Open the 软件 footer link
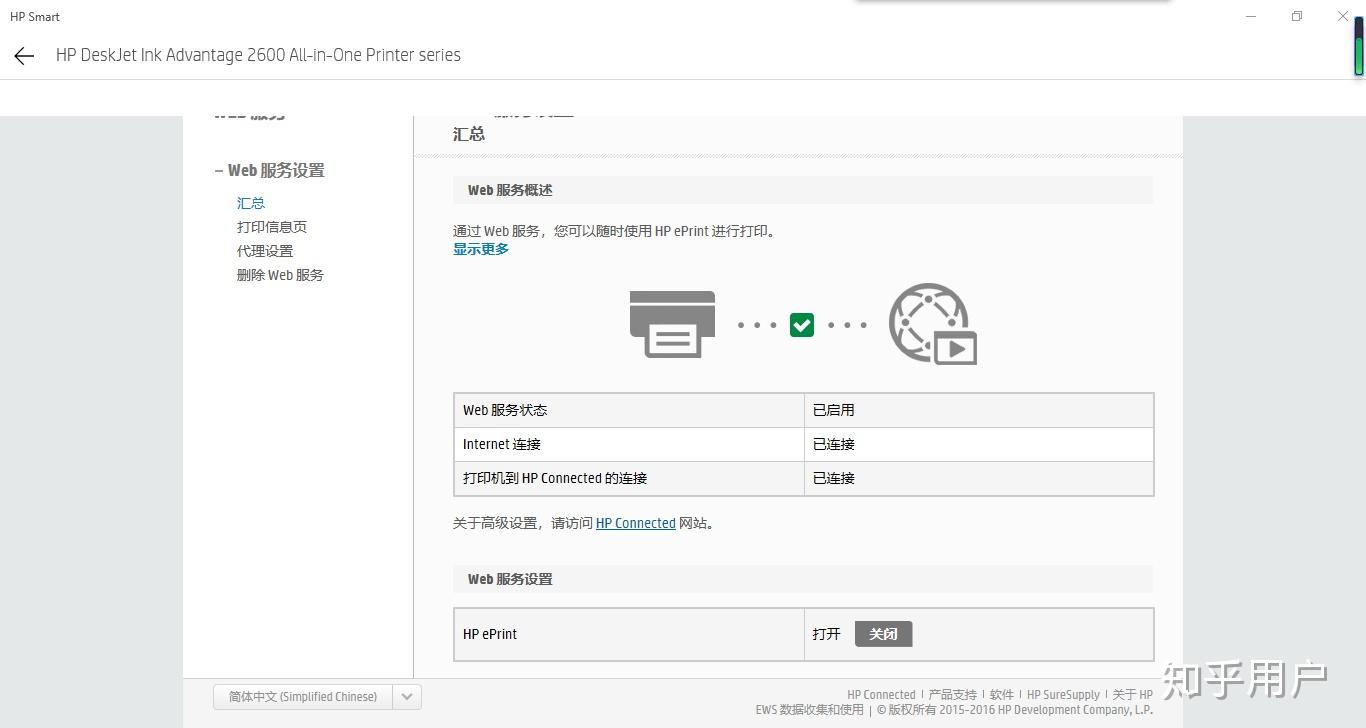 coord(1001,695)
